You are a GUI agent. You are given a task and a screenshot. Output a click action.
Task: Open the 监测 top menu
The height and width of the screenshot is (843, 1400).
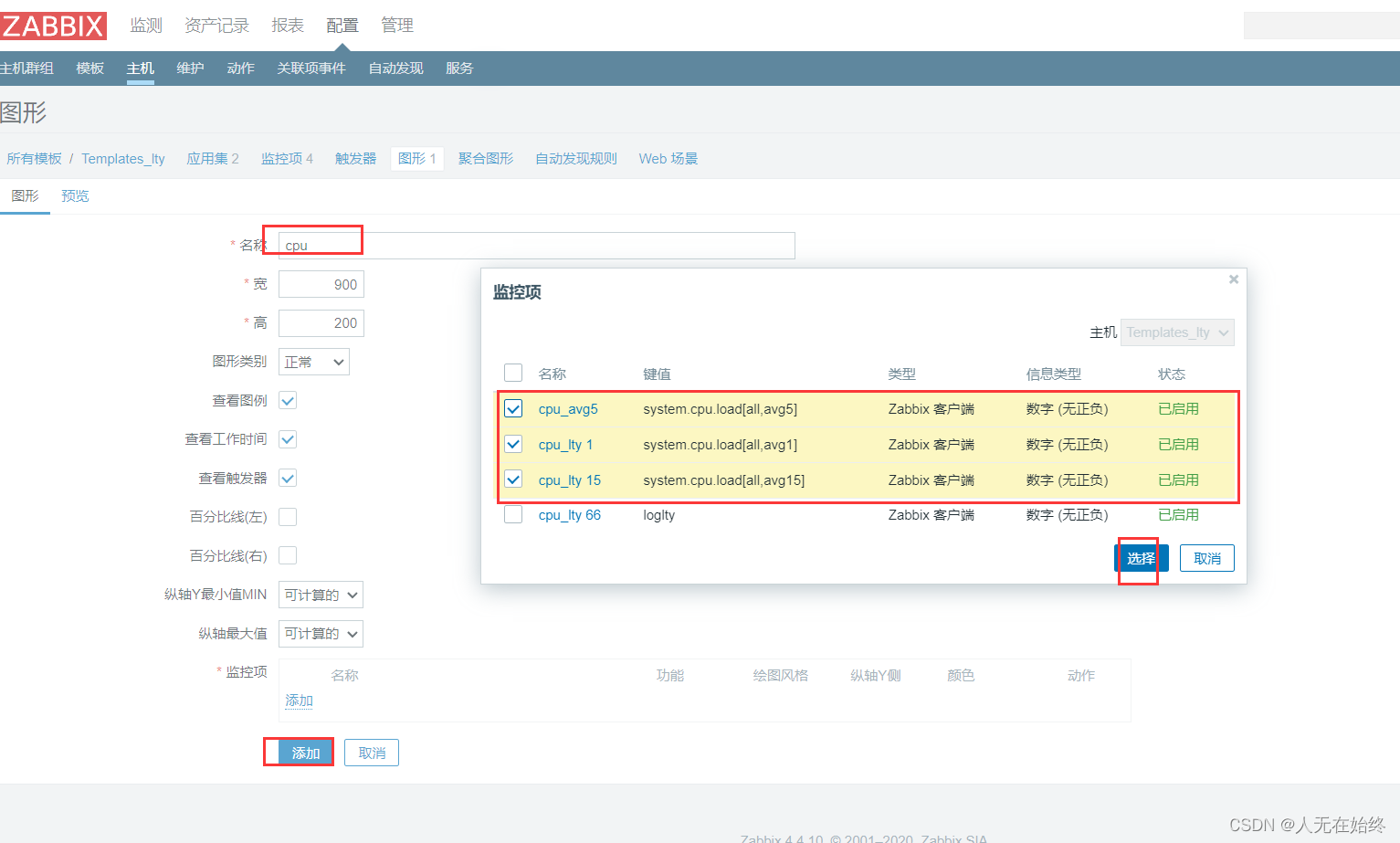tap(146, 26)
